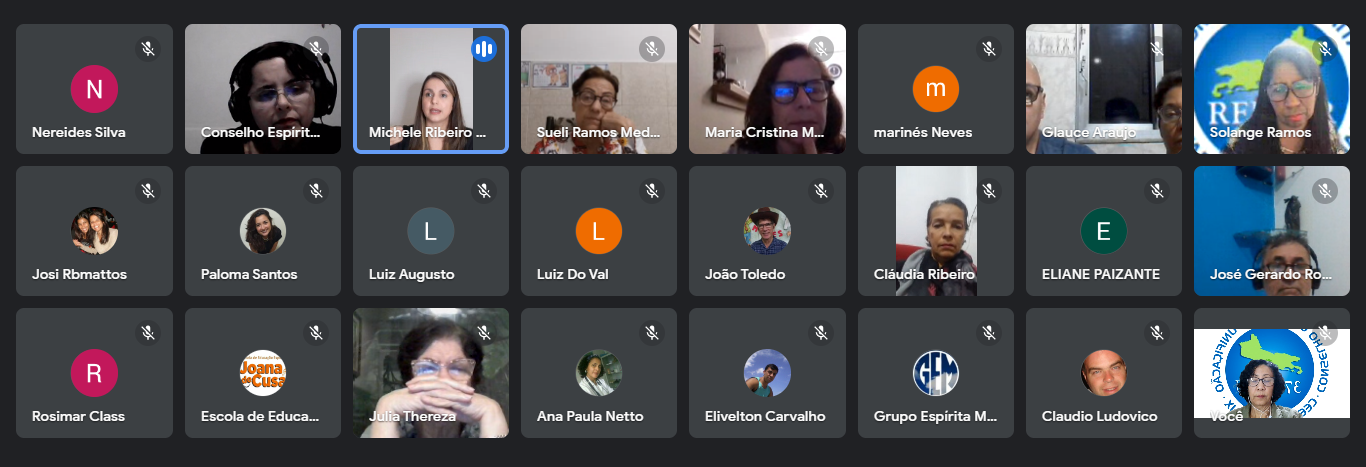Select Julia Thereza's video tile
Screen dimensions: 1366x467
click(x=431, y=373)
